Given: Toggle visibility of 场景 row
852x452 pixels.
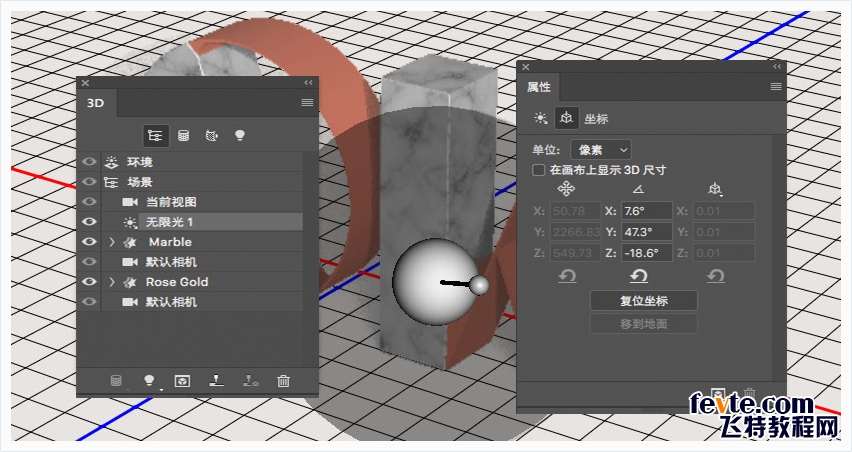Looking at the screenshot, I should point(89,182).
